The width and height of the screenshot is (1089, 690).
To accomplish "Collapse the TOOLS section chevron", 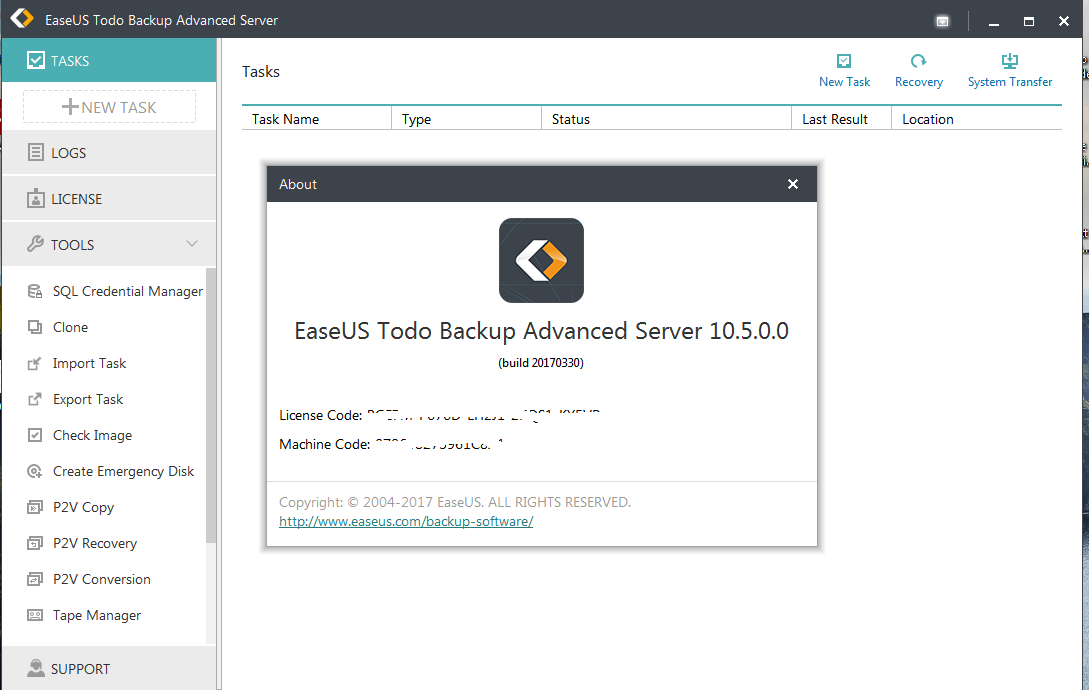I will coord(191,243).
